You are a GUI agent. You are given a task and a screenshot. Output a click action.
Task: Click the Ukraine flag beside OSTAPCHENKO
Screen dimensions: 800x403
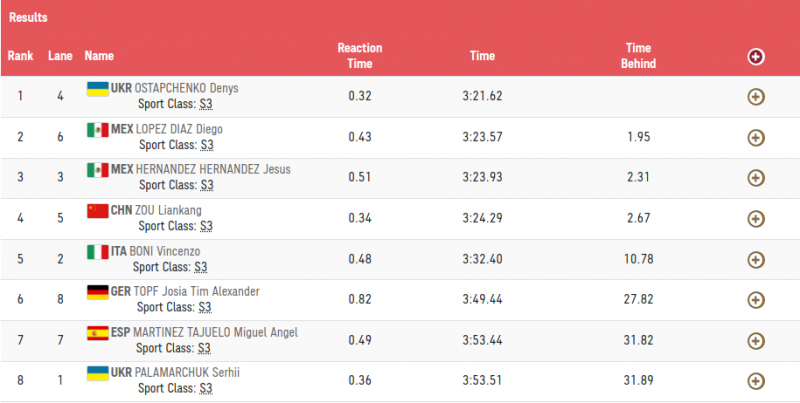pos(97,89)
